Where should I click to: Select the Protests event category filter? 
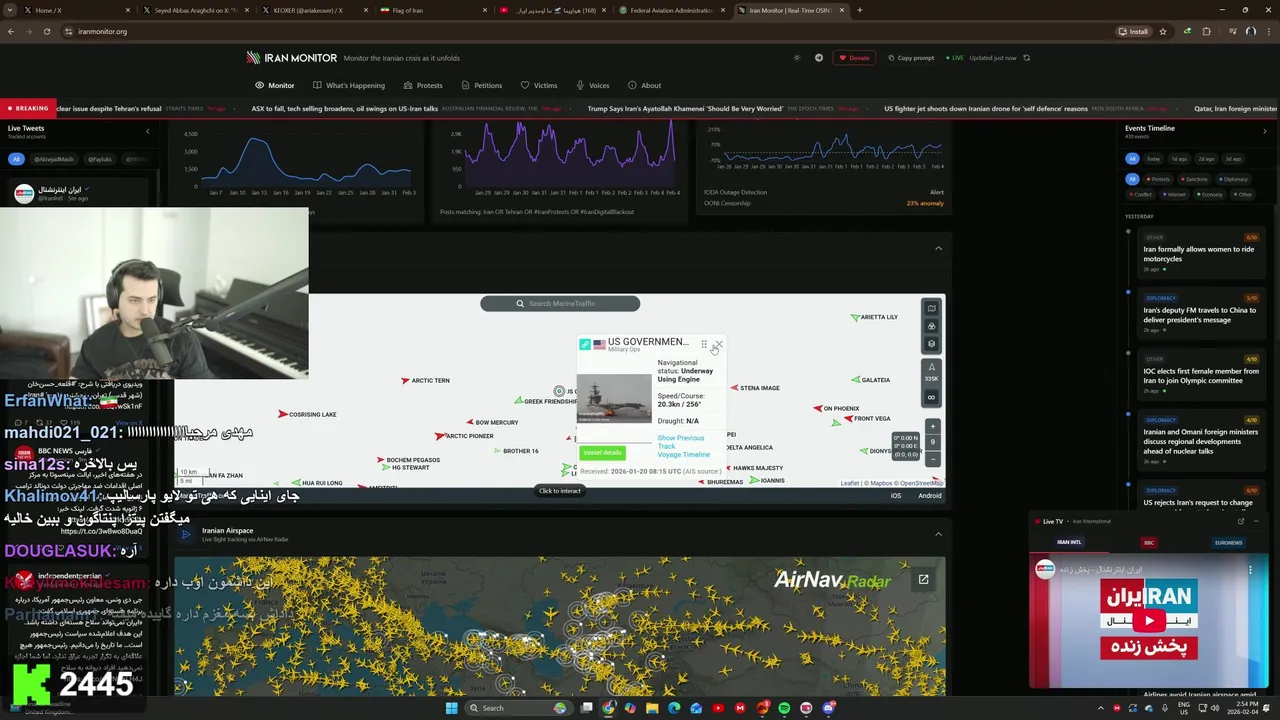(1158, 179)
